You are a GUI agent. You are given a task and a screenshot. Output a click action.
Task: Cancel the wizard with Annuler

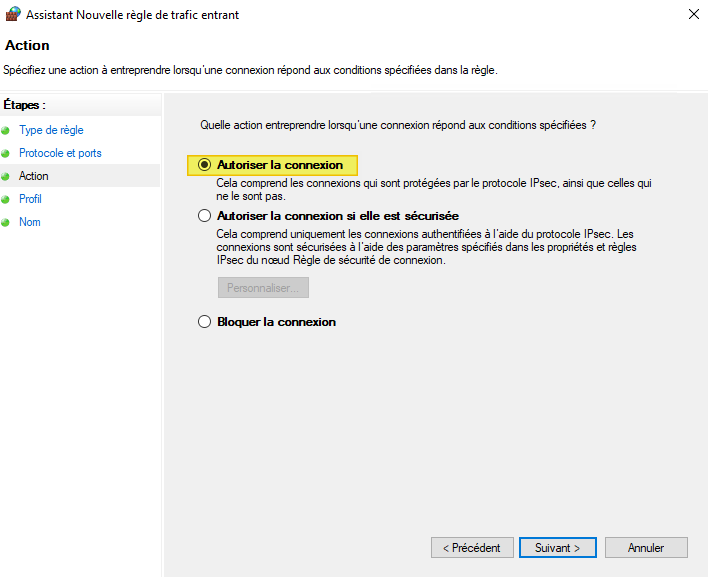(646, 548)
